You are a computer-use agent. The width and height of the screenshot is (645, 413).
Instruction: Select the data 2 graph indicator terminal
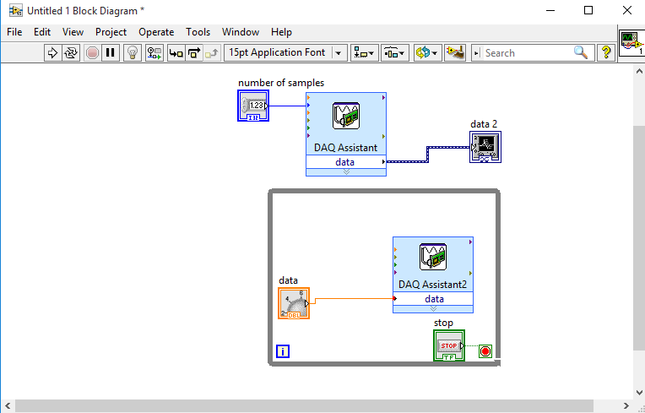tap(485, 147)
